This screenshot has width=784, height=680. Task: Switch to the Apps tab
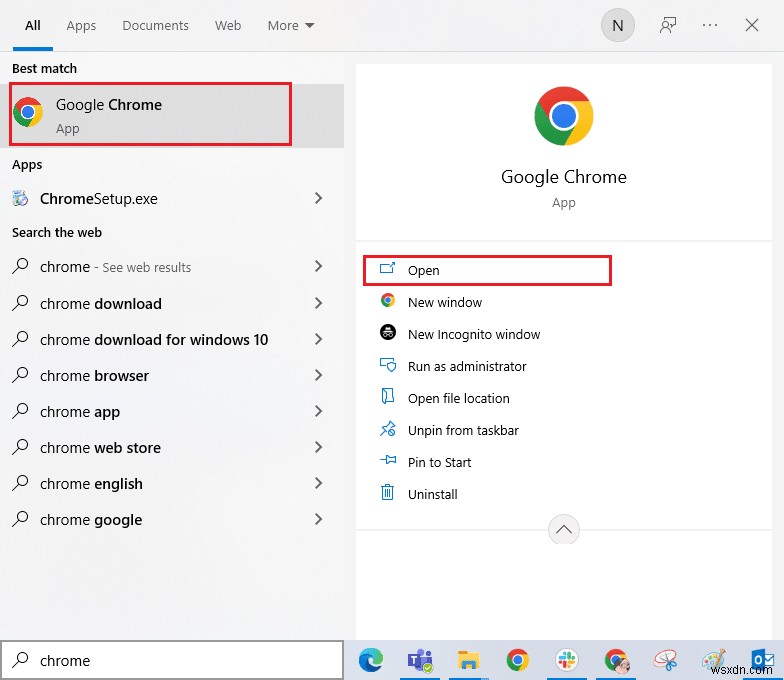point(81,26)
